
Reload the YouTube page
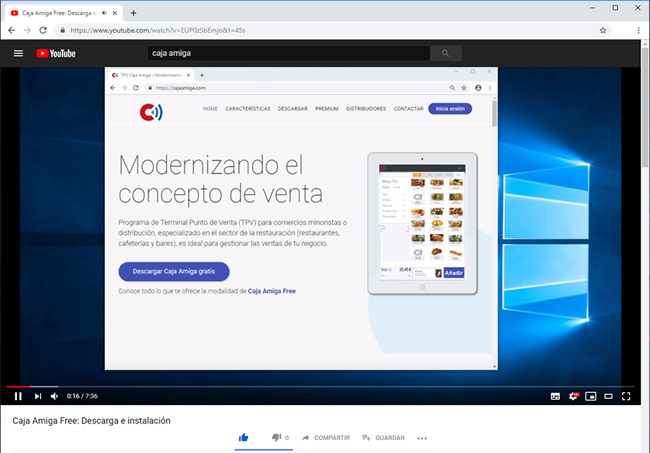click(43, 30)
